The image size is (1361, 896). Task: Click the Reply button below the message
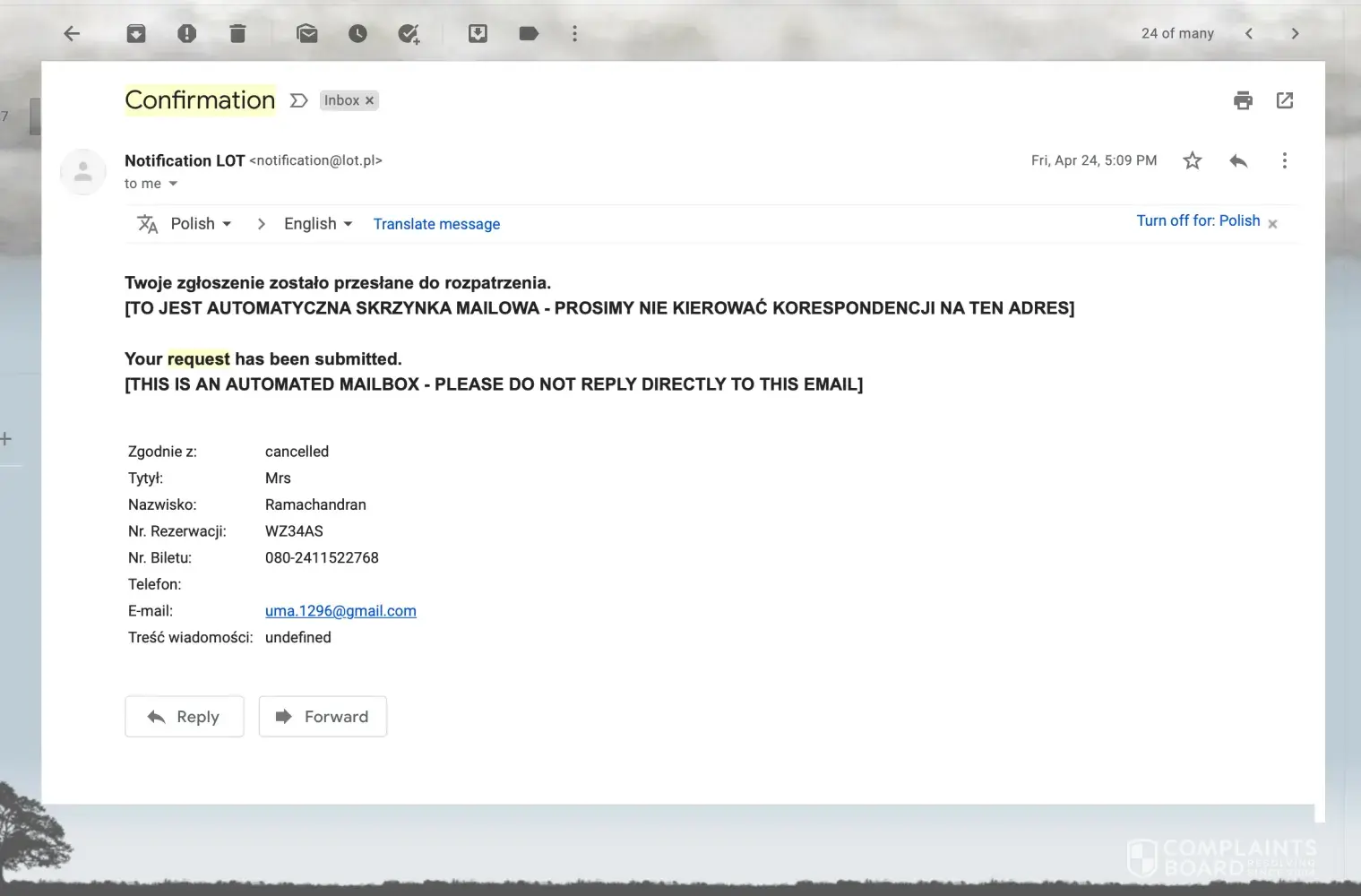point(185,717)
